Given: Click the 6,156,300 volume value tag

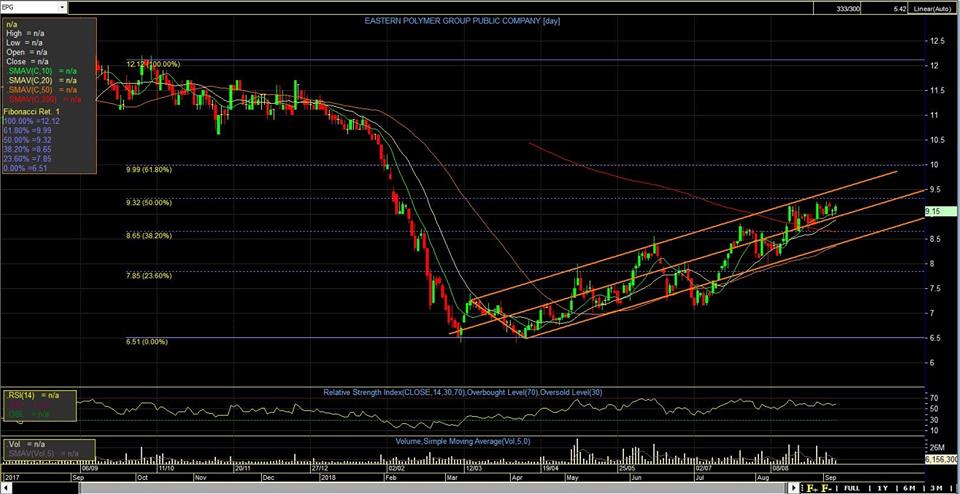Looking at the screenshot, I should [942, 458].
